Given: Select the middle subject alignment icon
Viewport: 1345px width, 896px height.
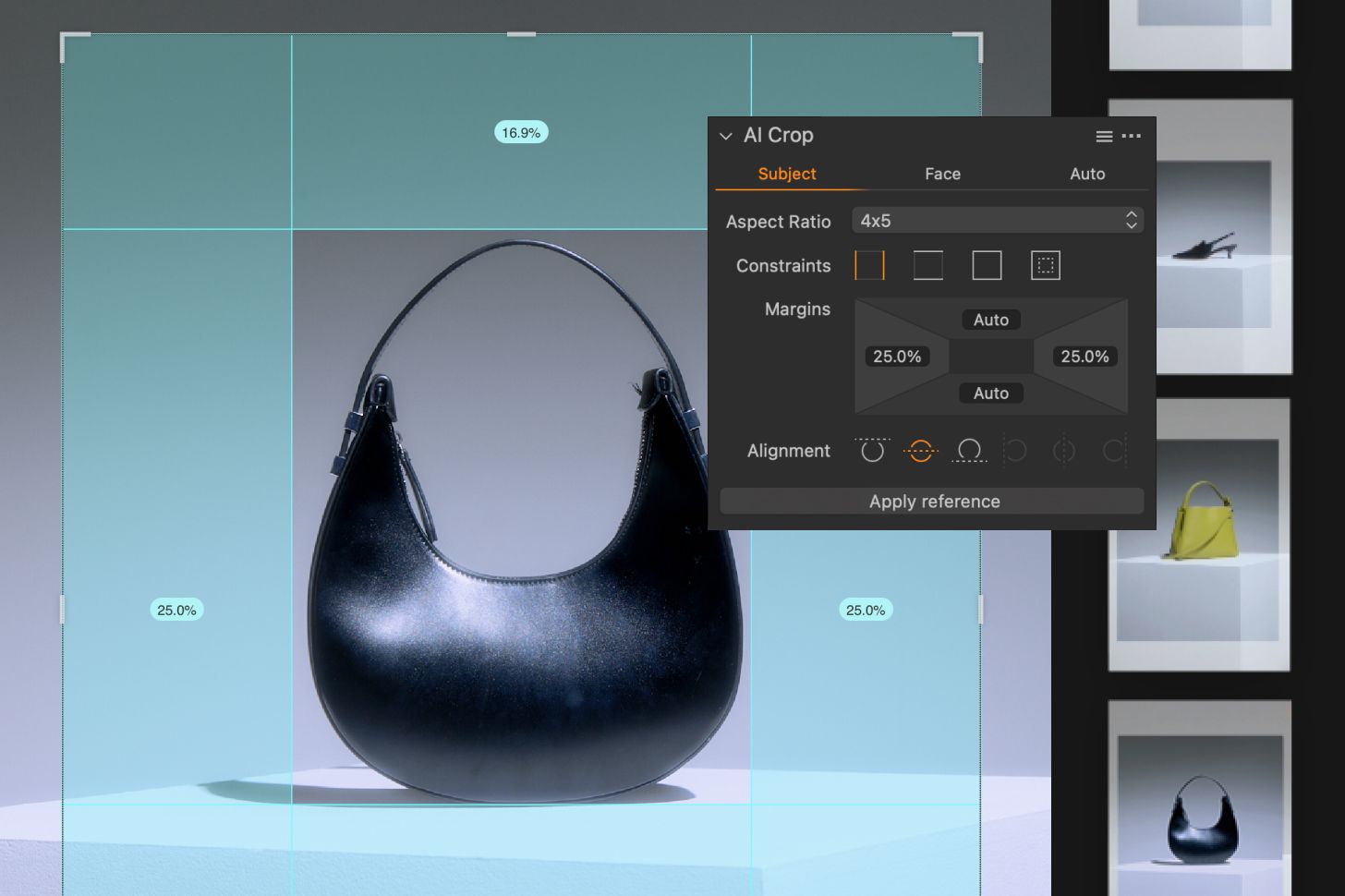Looking at the screenshot, I should coord(921,451).
